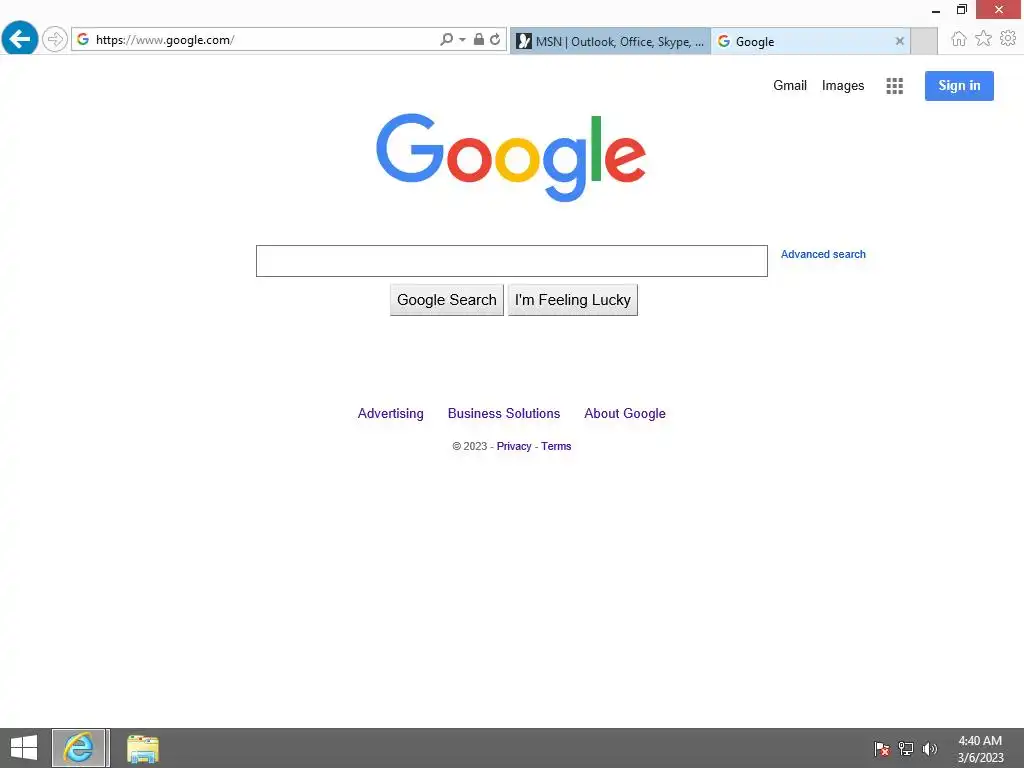Screen dimensions: 1024x768
Task: Click the volume speaker tray icon
Action: pos(930,748)
